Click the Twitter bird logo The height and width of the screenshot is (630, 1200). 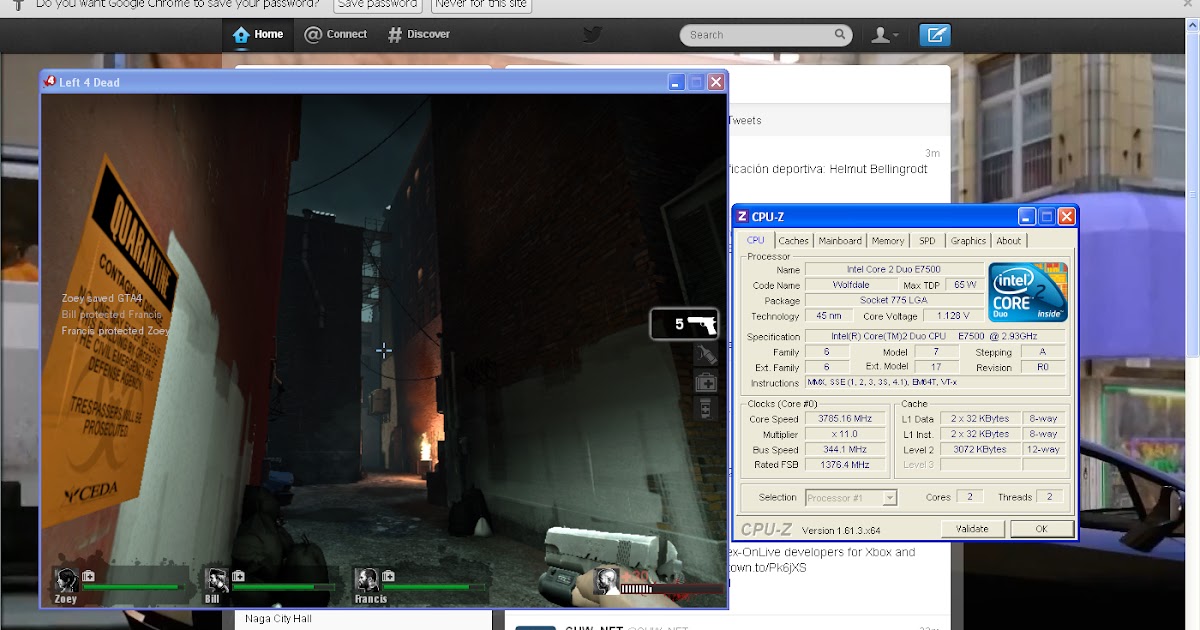(592, 35)
